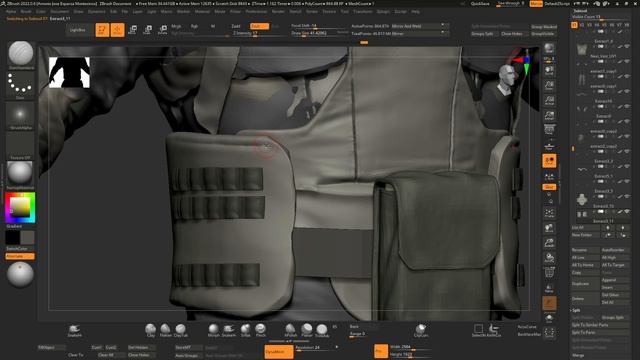Pick a color in the color picker square

point(20,207)
